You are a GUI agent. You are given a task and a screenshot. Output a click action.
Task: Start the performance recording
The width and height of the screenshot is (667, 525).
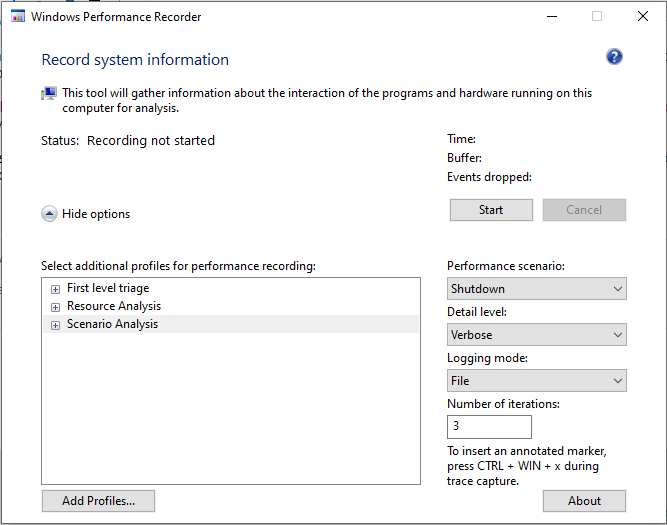tap(491, 210)
